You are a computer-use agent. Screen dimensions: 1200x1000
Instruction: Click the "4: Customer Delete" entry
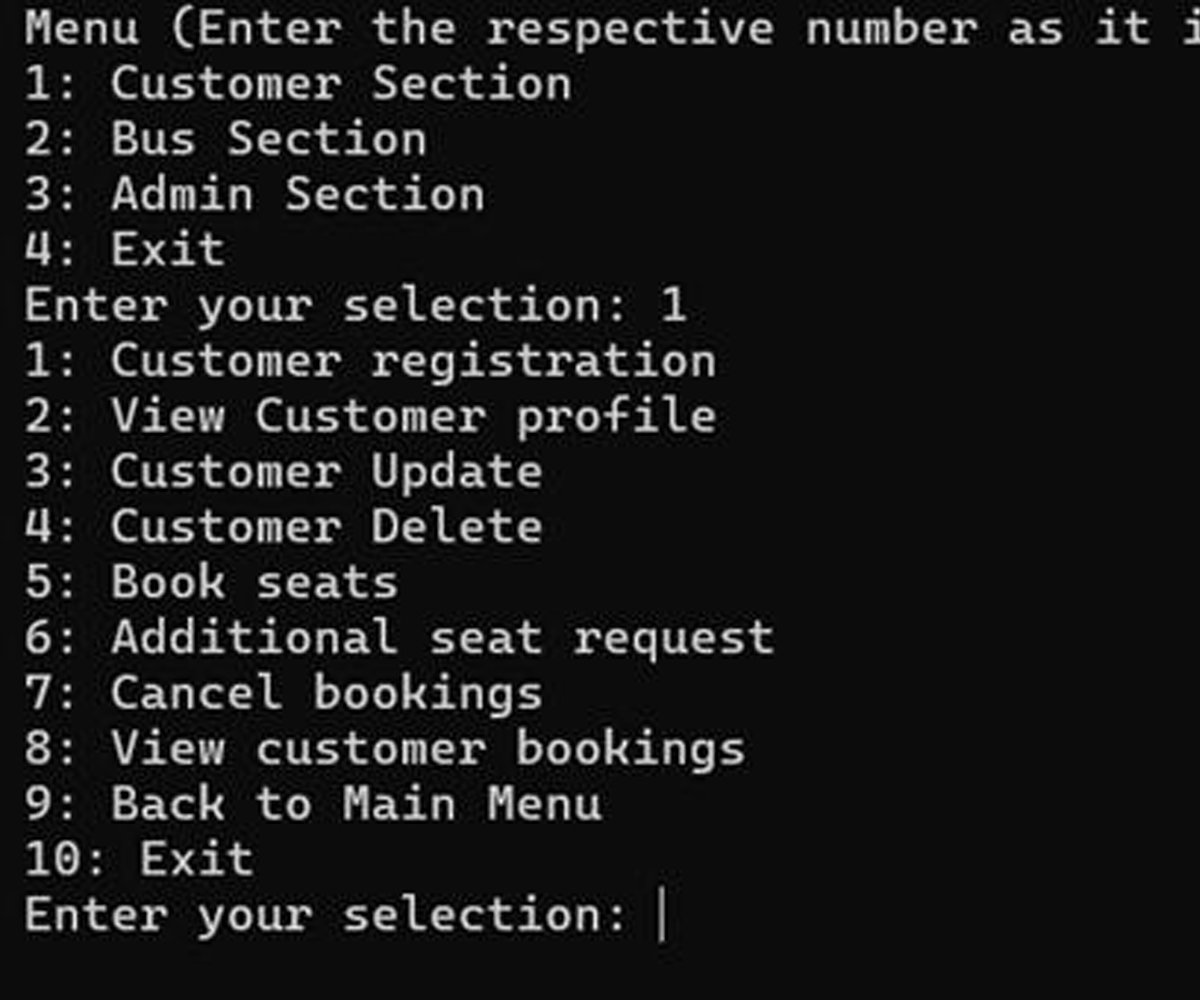(x=283, y=527)
